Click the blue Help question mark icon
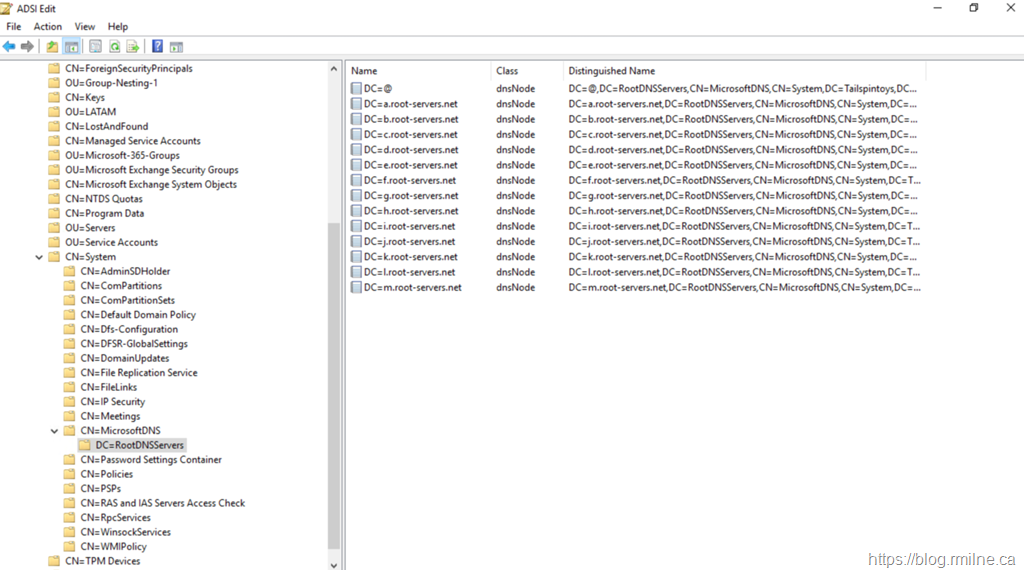Viewport: 1024px width, 570px height. [158, 46]
